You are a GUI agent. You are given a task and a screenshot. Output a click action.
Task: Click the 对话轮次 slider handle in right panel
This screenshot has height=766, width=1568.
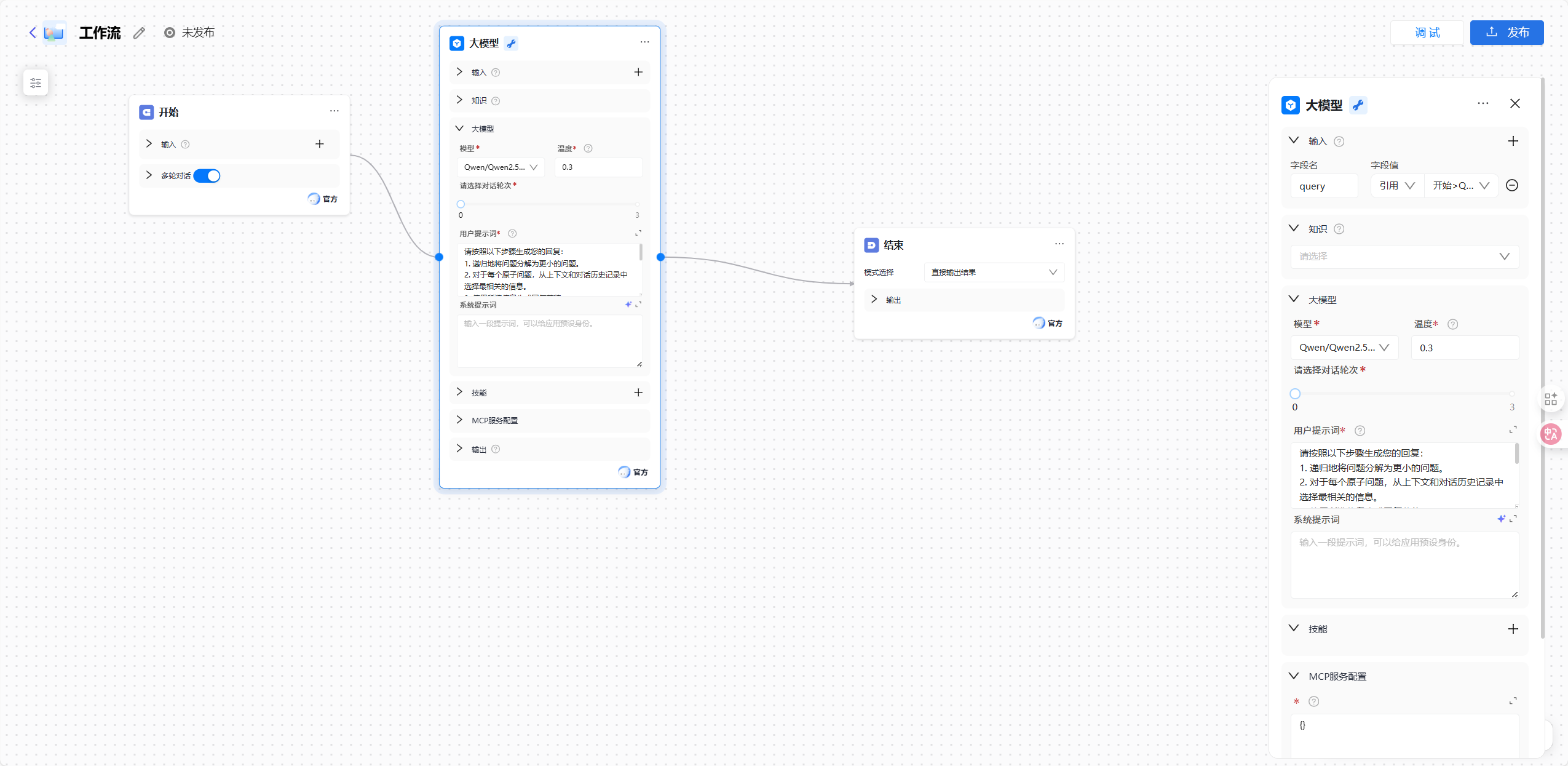(x=1295, y=394)
